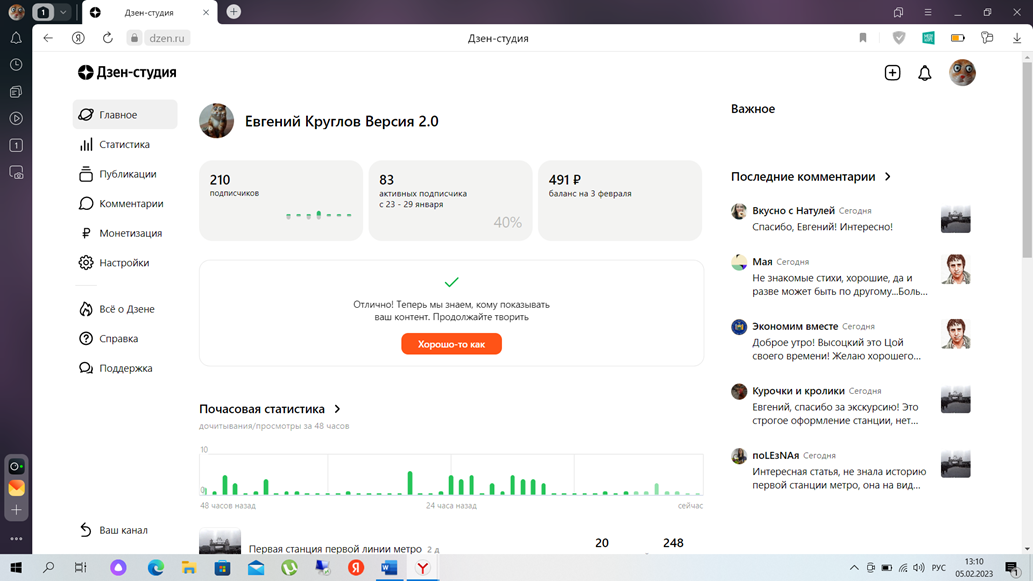Expand Почасовая статистика chevron

337,409
